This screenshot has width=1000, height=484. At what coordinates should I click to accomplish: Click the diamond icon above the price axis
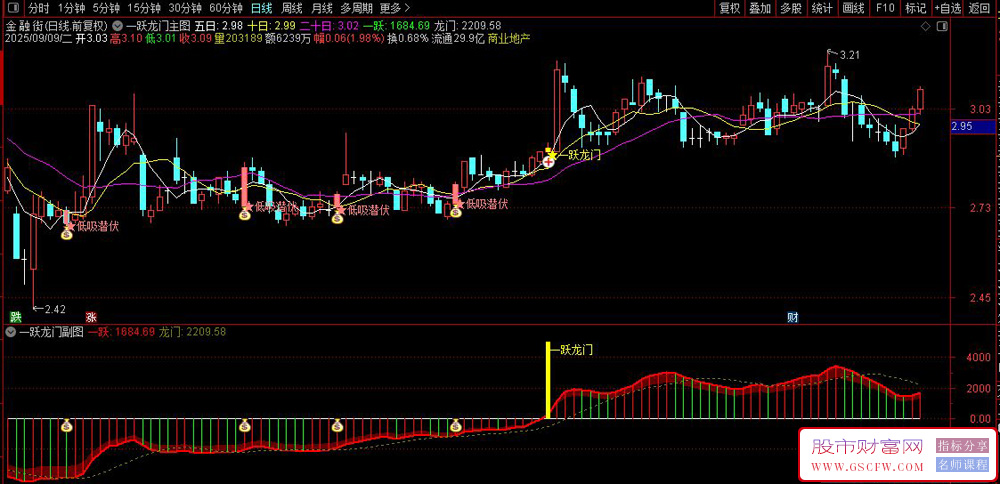[x=925, y=26]
